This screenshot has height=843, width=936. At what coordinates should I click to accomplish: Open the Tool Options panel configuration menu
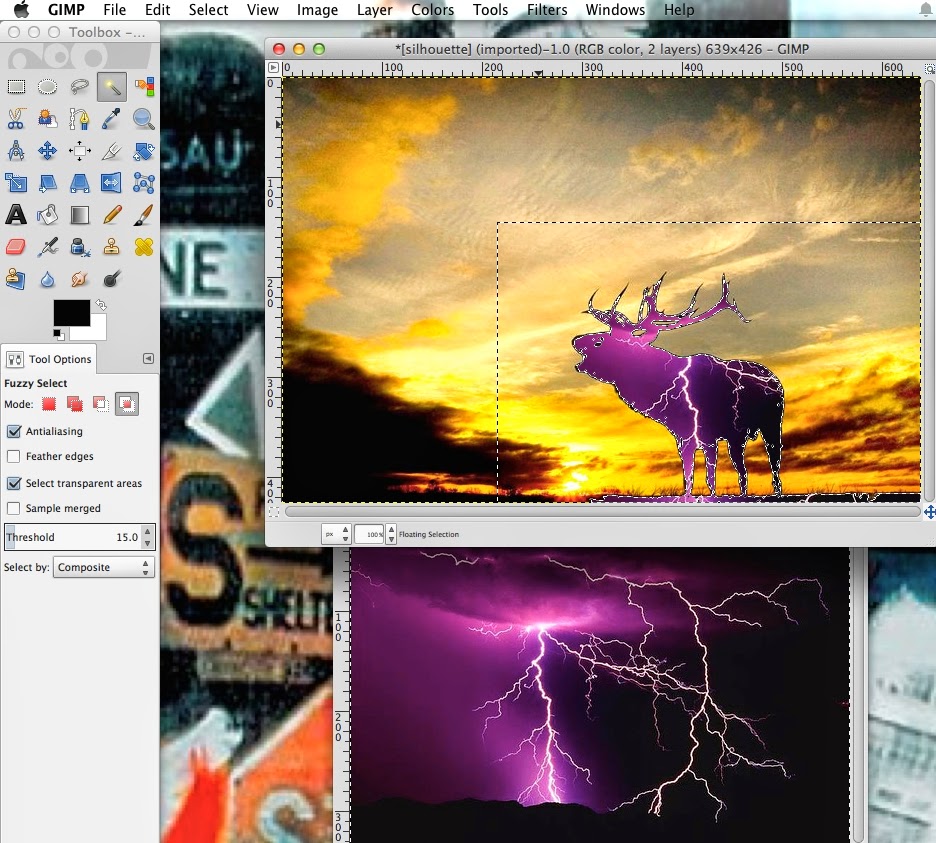pyautogui.click(x=149, y=358)
